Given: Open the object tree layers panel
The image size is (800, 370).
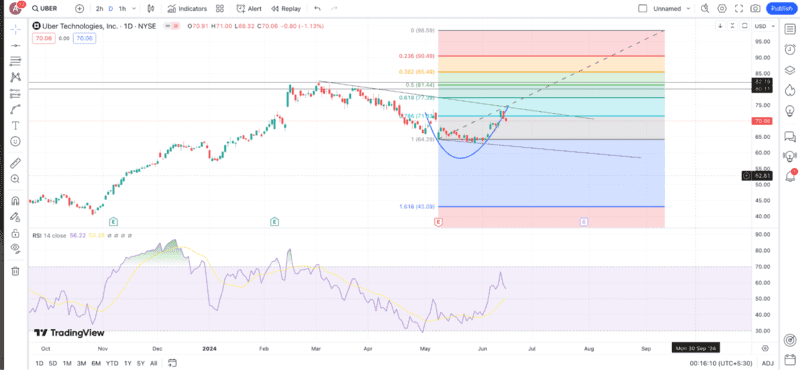Looking at the screenshot, I should coord(789,70).
